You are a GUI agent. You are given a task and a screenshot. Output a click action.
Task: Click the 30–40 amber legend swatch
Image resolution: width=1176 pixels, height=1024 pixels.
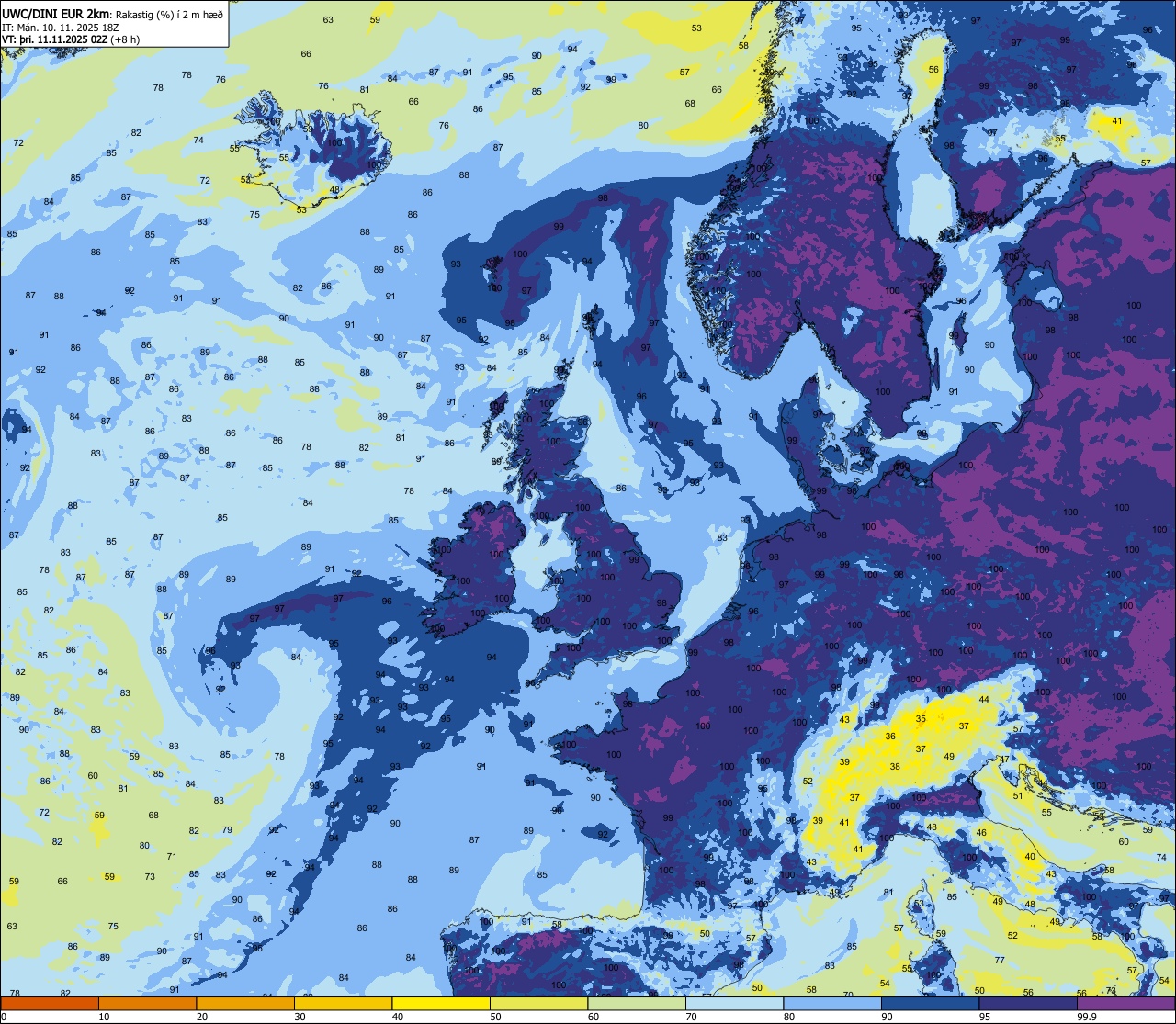[343, 1003]
